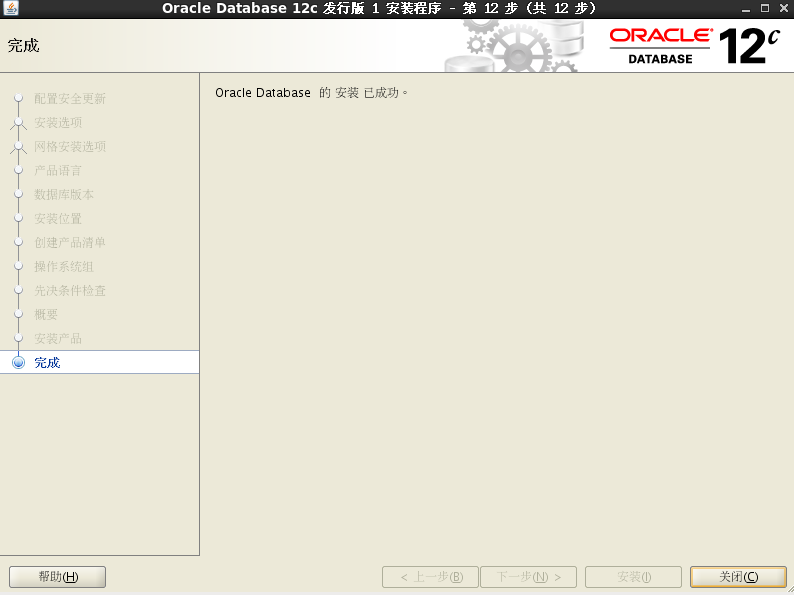The image size is (794, 595).
Task: Select the 产品语言 step
Action: (x=58, y=171)
